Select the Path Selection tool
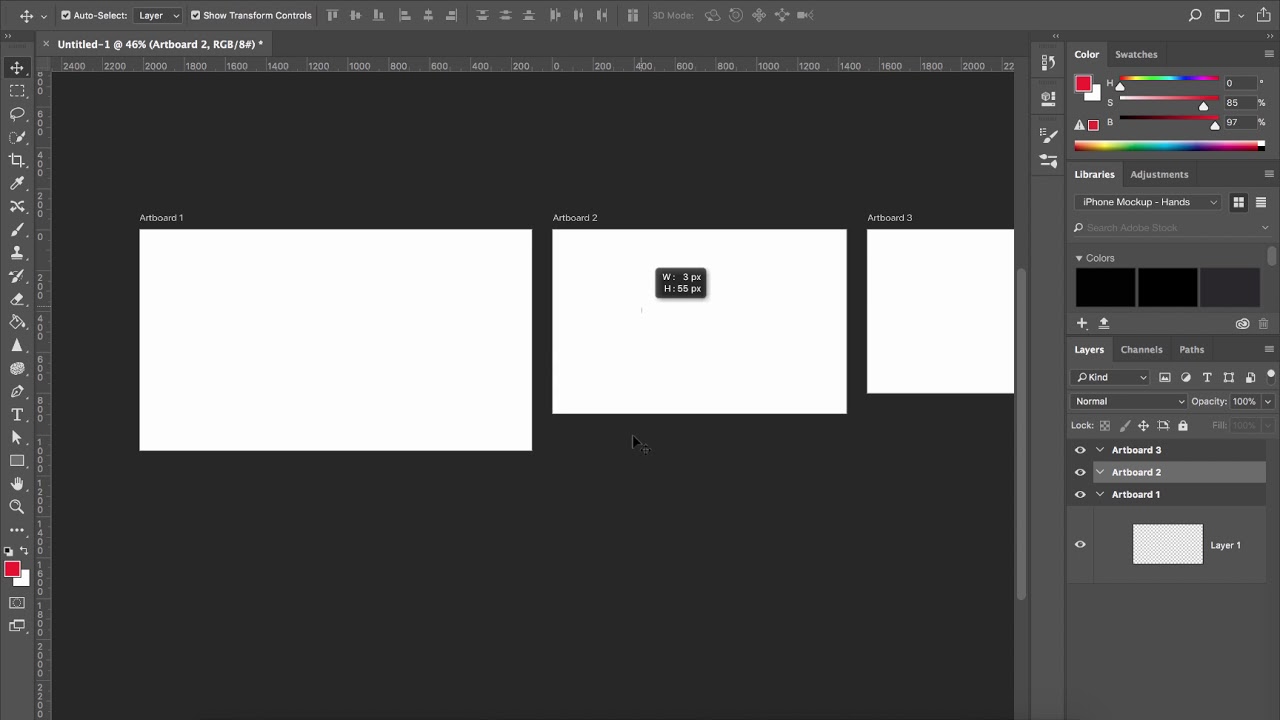 17,437
